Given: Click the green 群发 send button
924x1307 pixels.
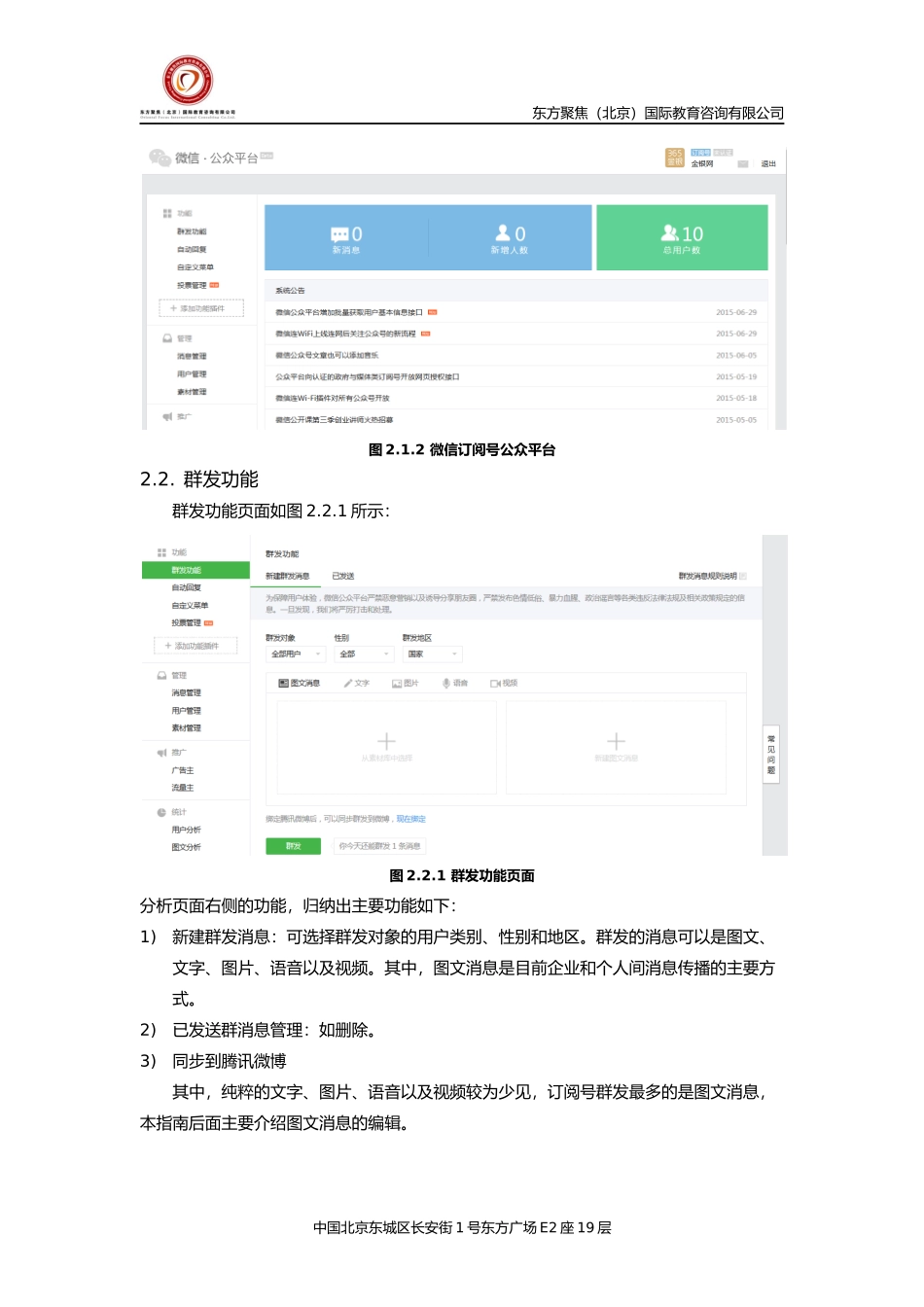Looking at the screenshot, I should 293,846.
